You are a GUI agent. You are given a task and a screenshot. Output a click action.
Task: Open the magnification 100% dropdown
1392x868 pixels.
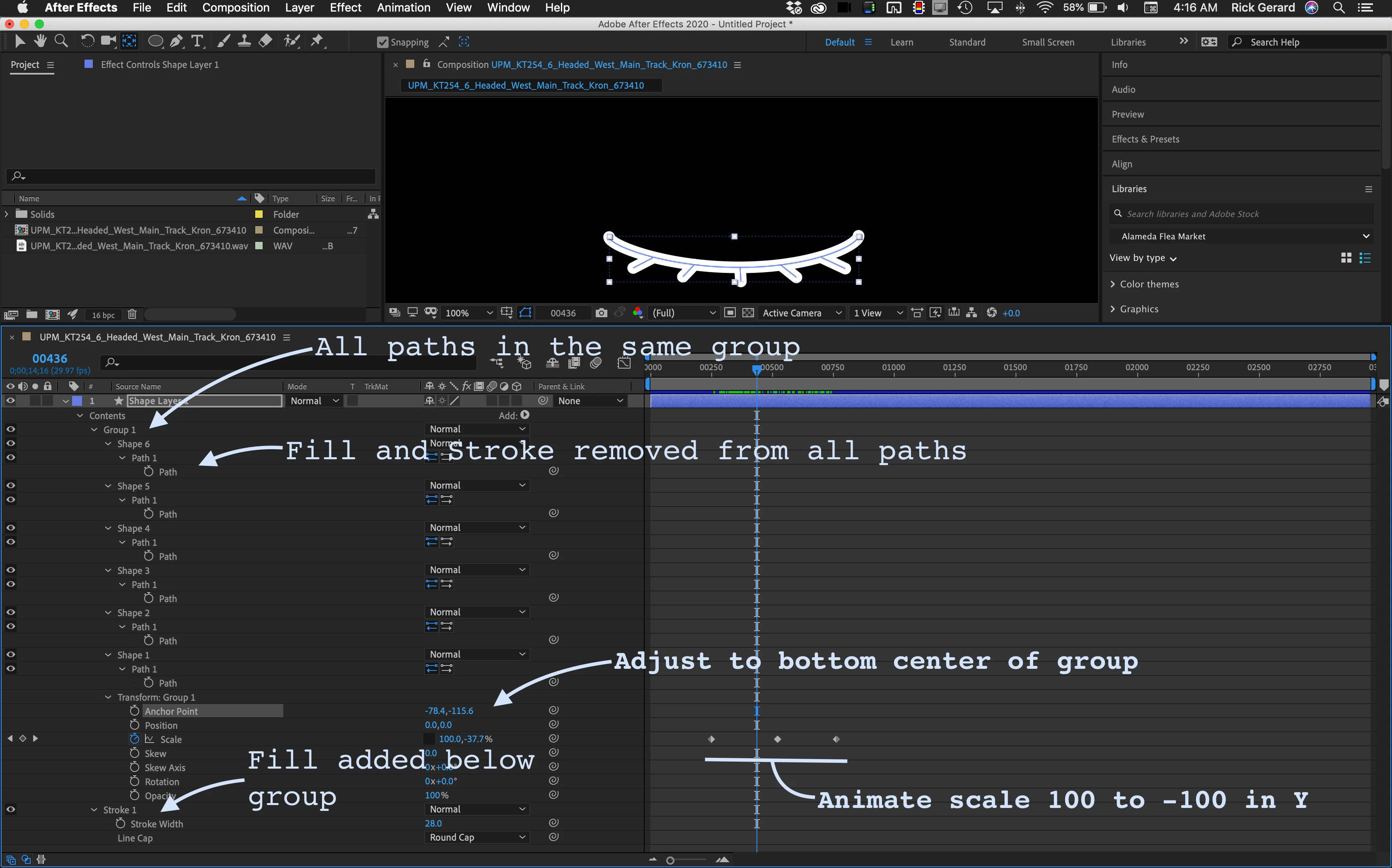[x=469, y=313]
